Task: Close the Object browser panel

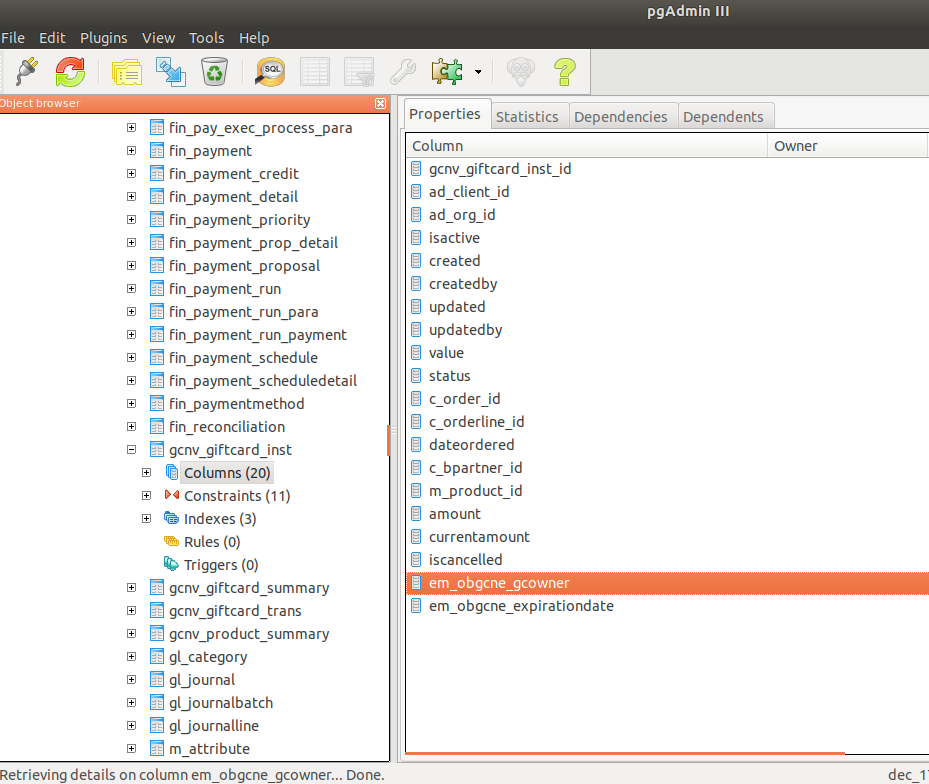Action: point(380,103)
